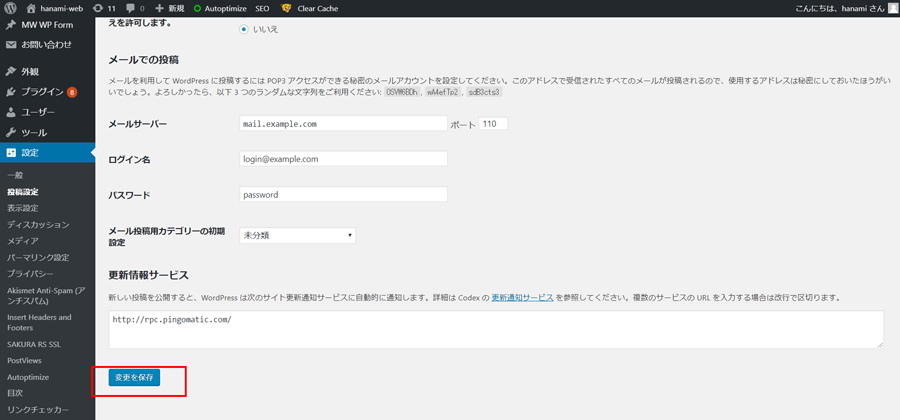The image size is (900, 420).
Task: Select random string sdB3cts3
Action: [x=484, y=92]
